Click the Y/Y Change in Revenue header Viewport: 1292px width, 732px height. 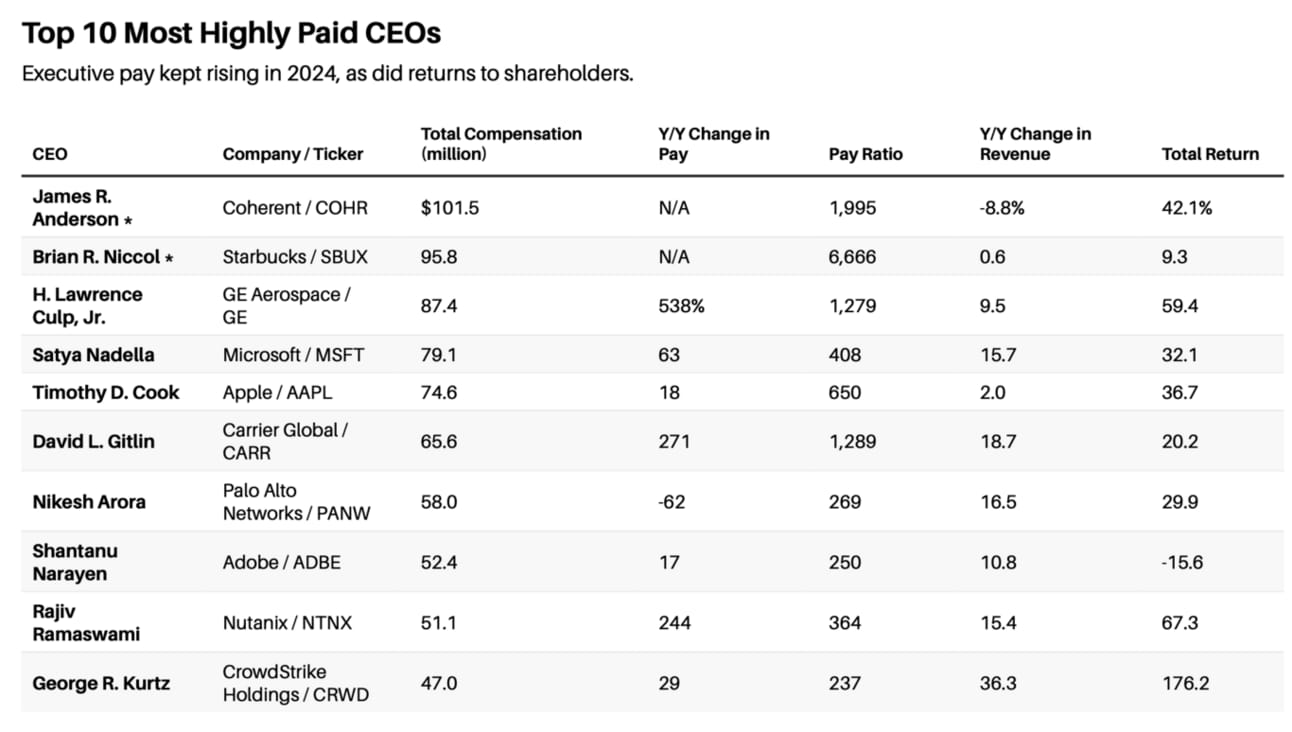[1035, 144]
